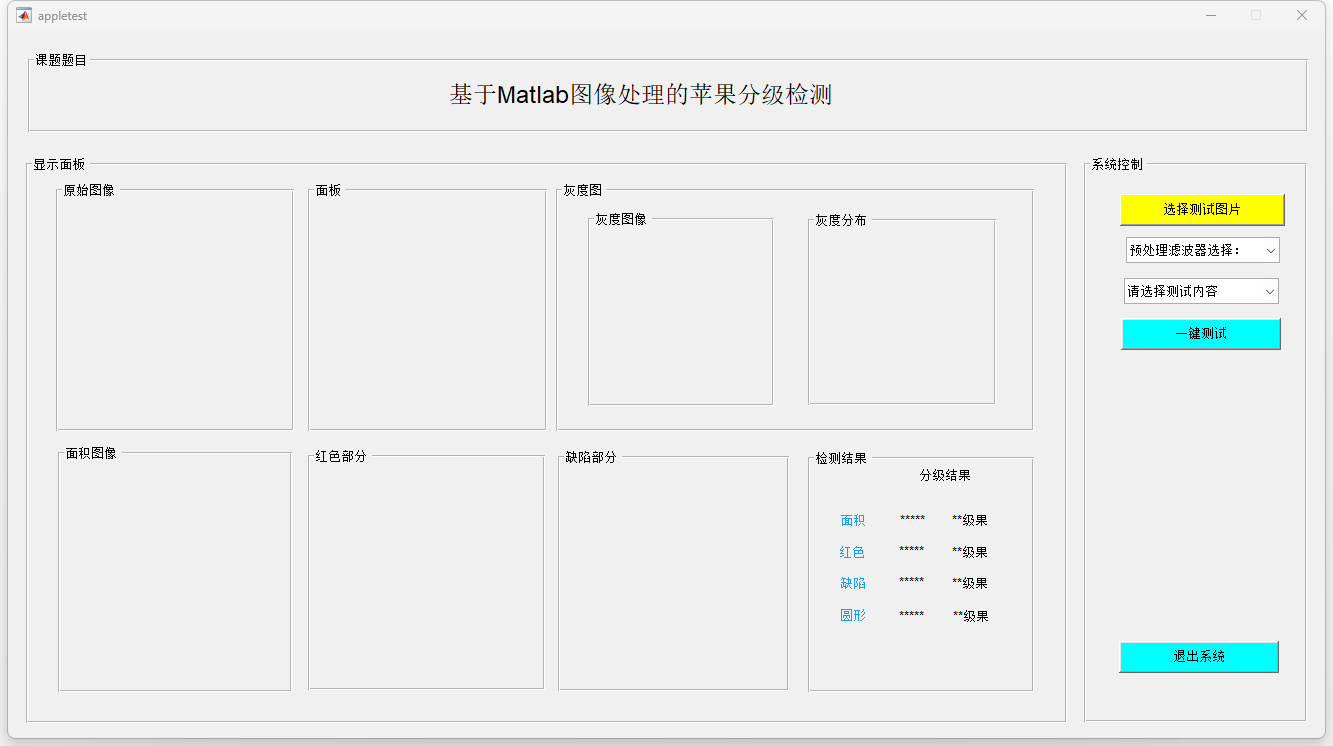Click the 面板 panel label
Screen dimensions: 1333x746
point(328,190)
